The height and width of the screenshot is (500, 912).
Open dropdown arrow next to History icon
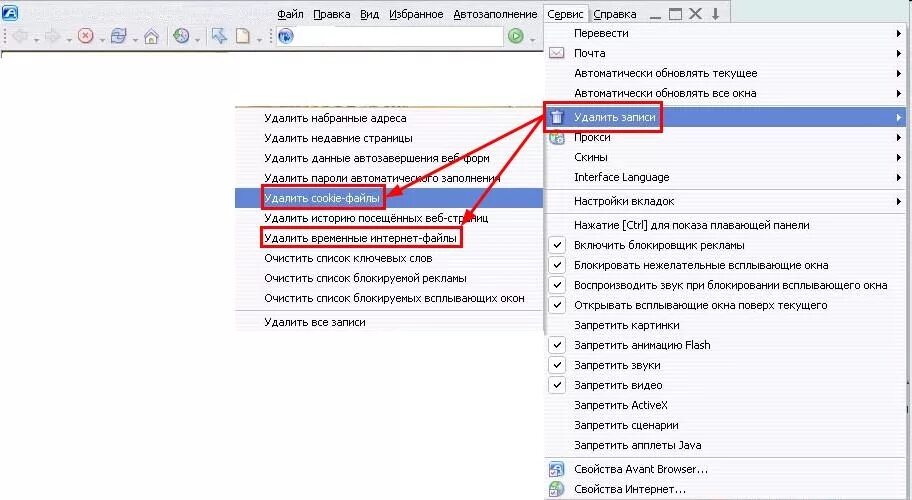pyautogui.click(x=198, y=40)
